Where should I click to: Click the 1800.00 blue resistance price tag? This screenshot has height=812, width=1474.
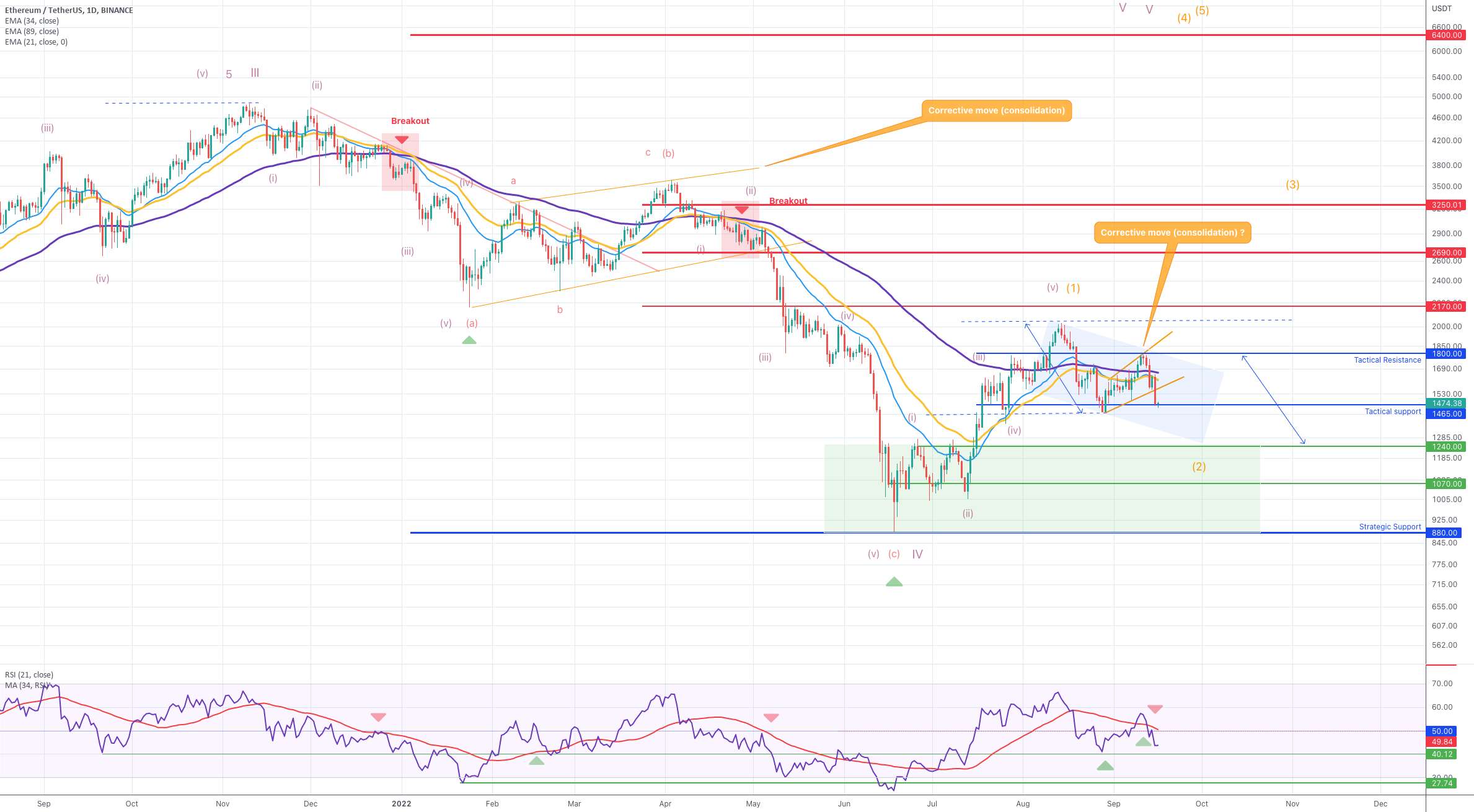[x=1447, y=354]
